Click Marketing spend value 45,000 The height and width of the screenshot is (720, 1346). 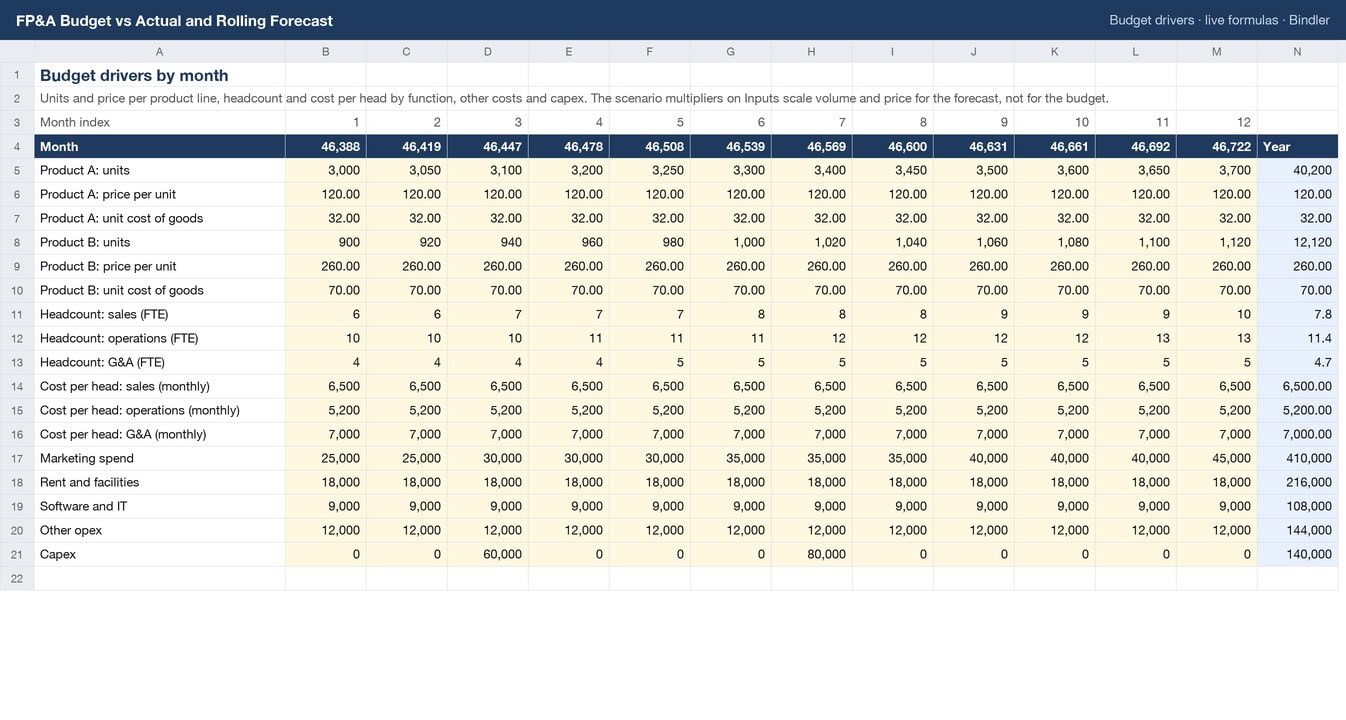pyautogui.click(x=1216, y=458)
